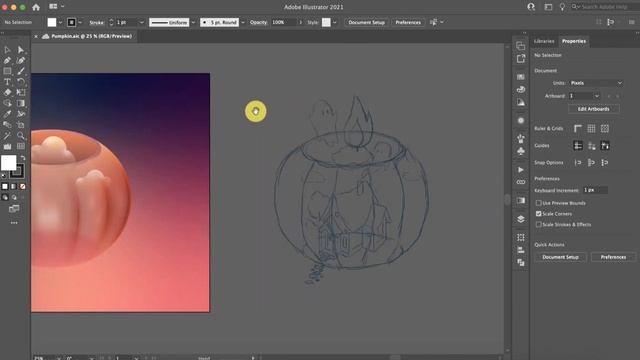This screenshot has width=640, height=360.
Task: Toggle the grid in Ruler & Grids
Action: pyautogui.click(x=591, y=129)
